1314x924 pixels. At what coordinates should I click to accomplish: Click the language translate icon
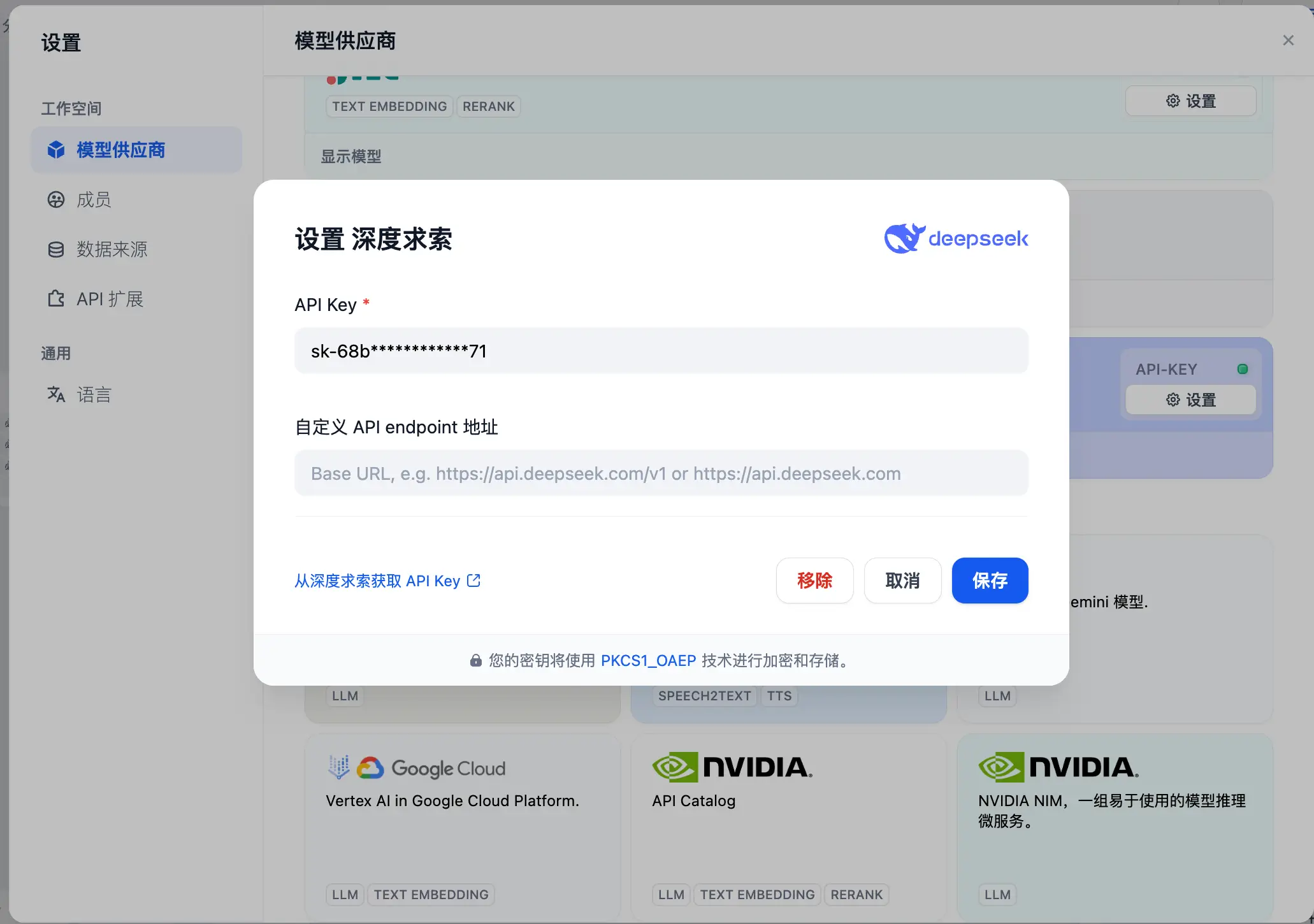coord(56,394)
